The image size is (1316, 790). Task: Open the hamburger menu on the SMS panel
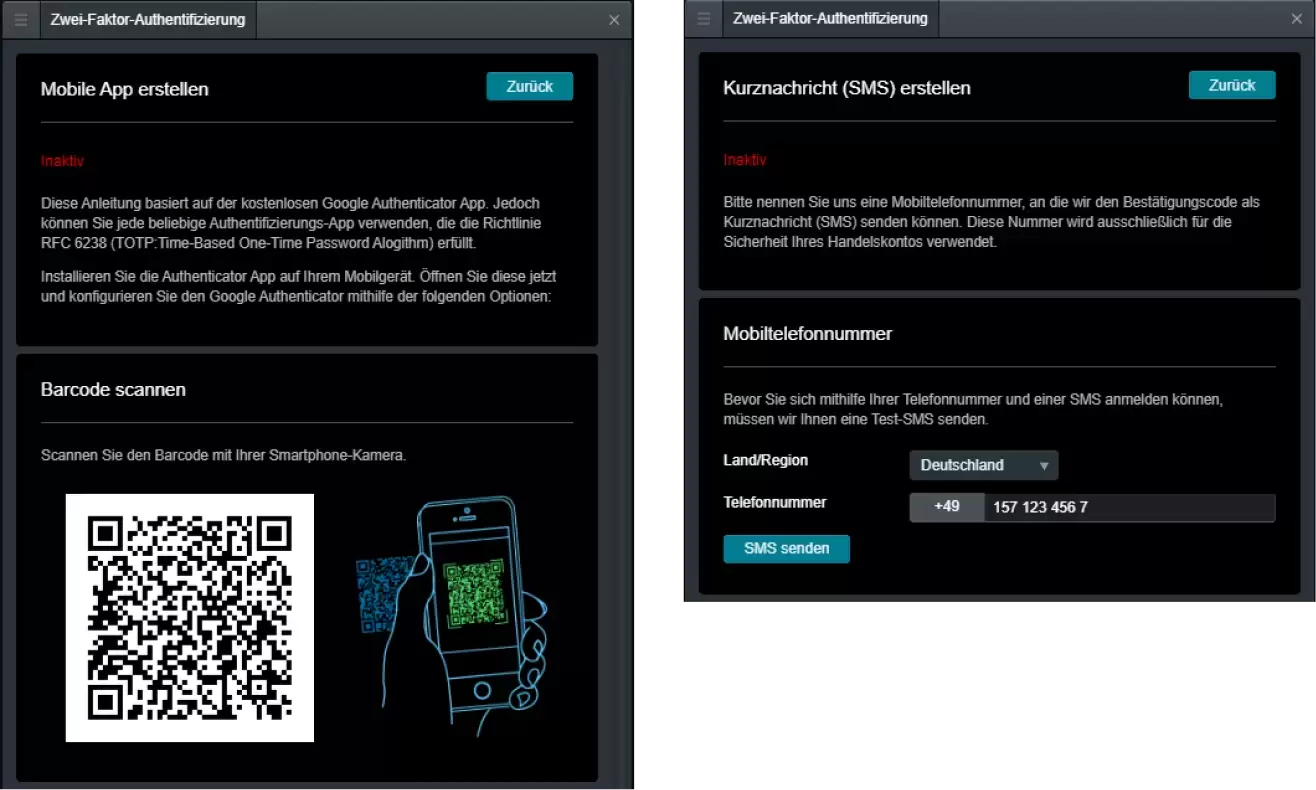coord(703,19)
